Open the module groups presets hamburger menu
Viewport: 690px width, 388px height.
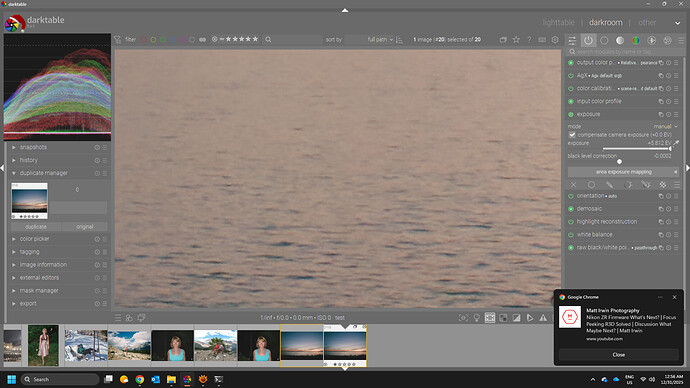click(x=681, y=40)
